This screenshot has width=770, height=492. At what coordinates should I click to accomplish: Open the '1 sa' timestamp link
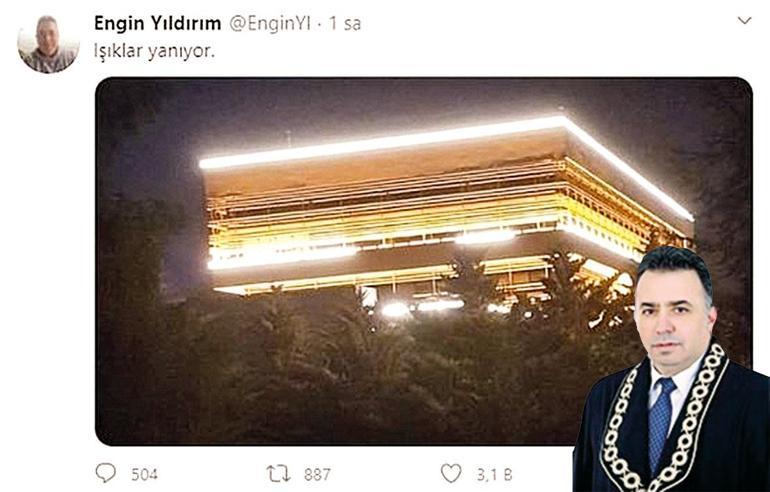point(345,24)
